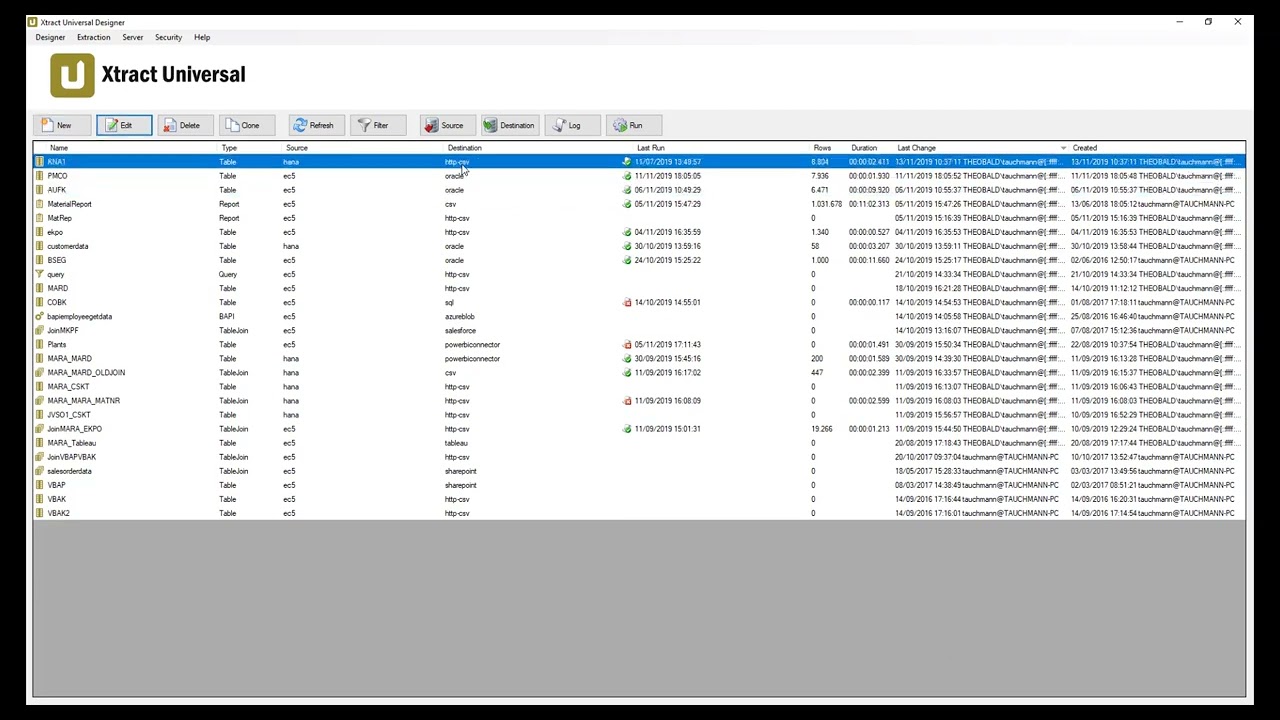This screenshot has height=720, width=1280.
Task: Click the app icon in title bar
Action: pyautogui.click(x=32, y=22)
